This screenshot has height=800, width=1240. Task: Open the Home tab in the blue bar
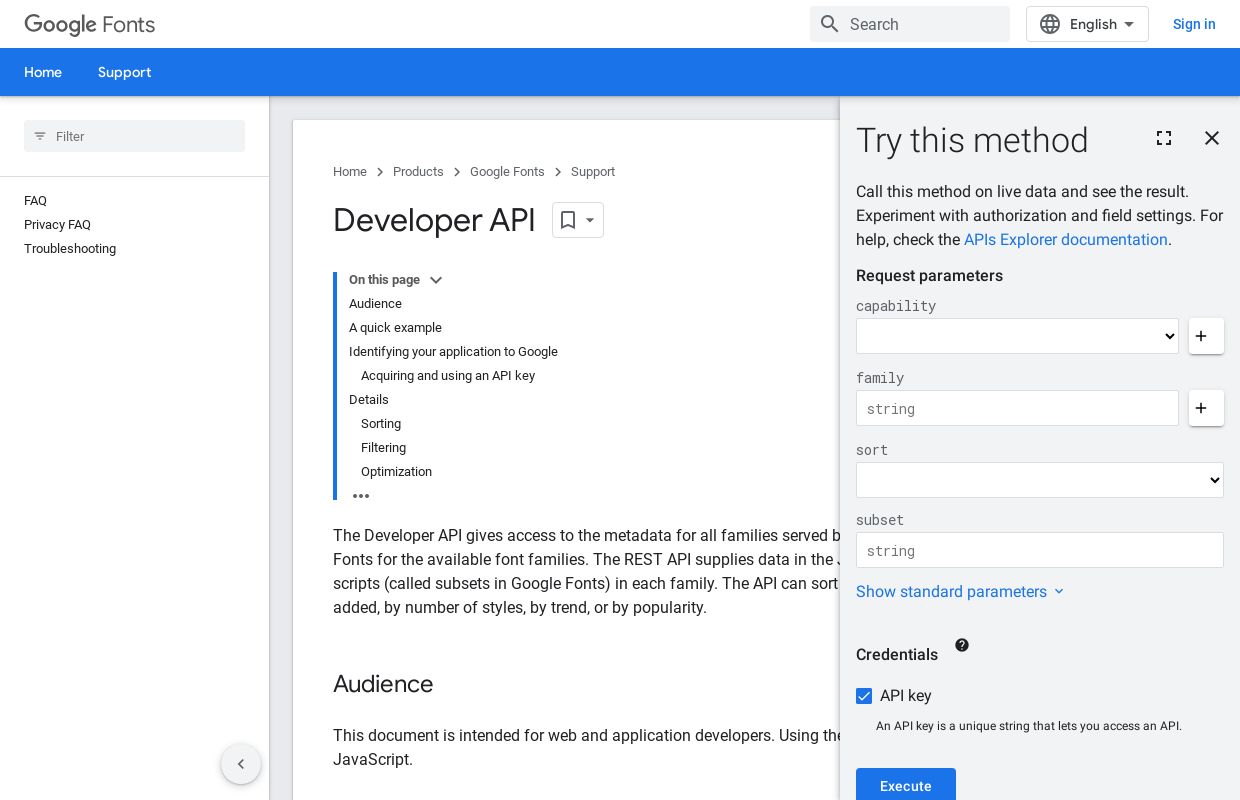coord(43,72)
